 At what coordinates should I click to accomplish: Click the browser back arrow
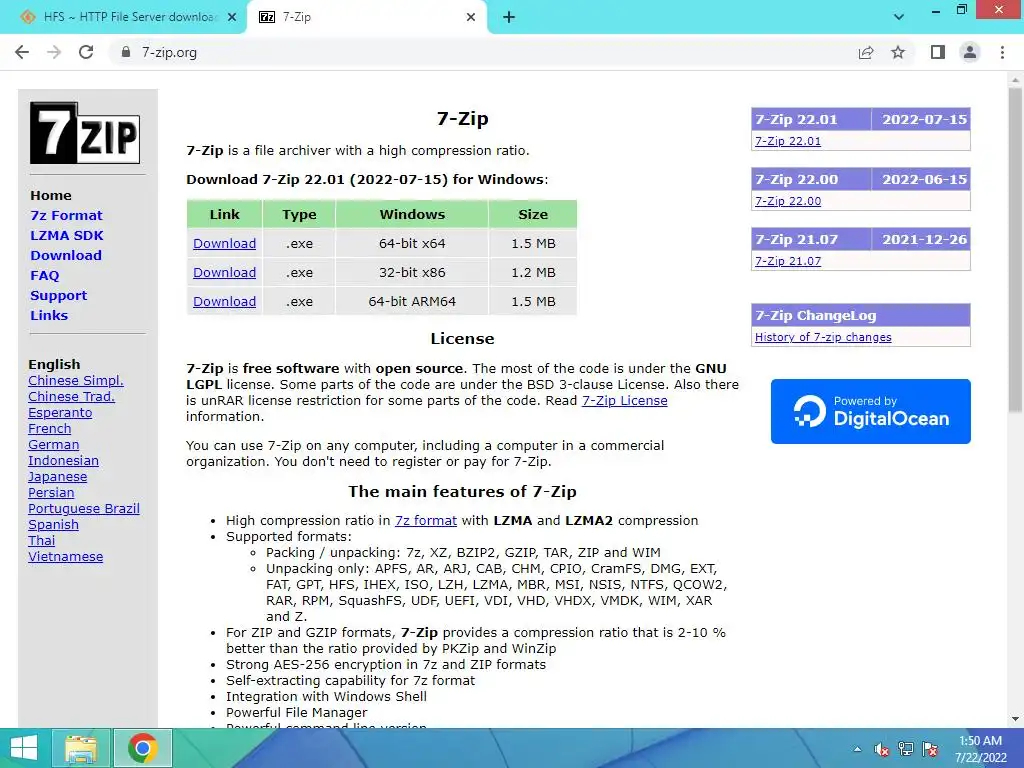tap(22, 52)
